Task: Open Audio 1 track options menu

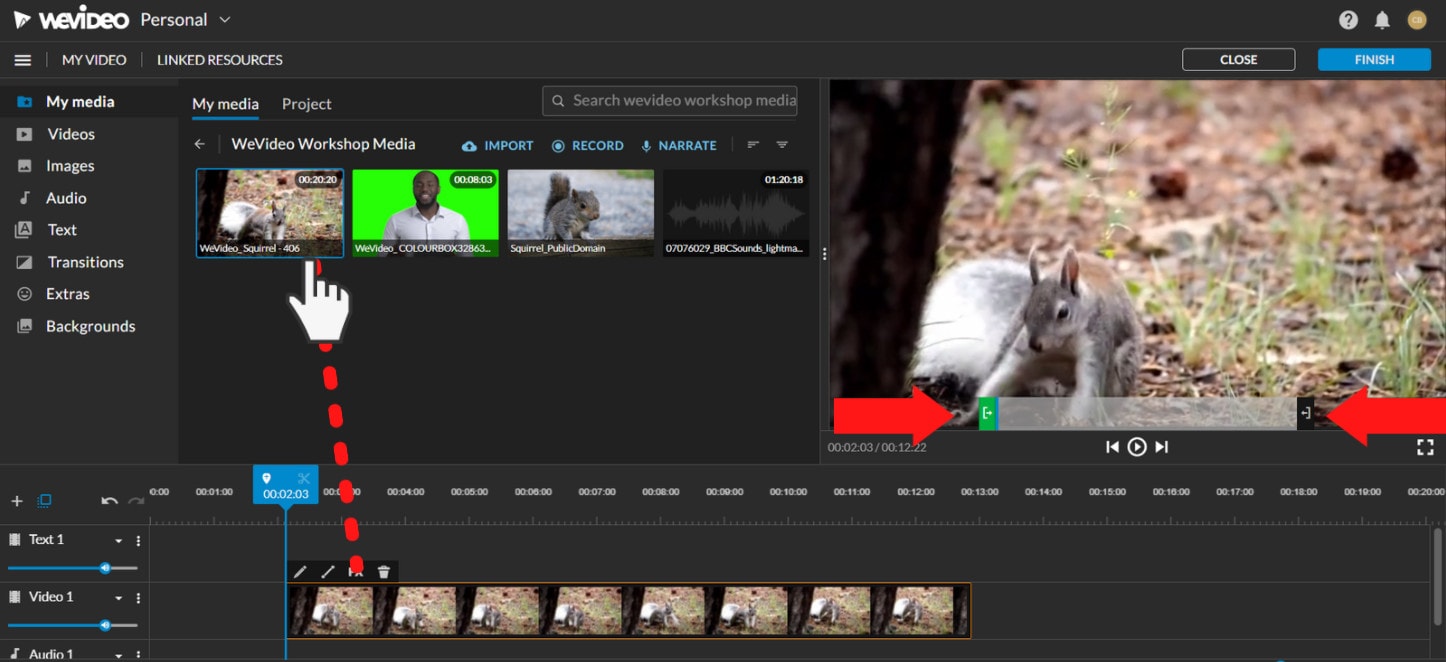Action: pos(138,655)
